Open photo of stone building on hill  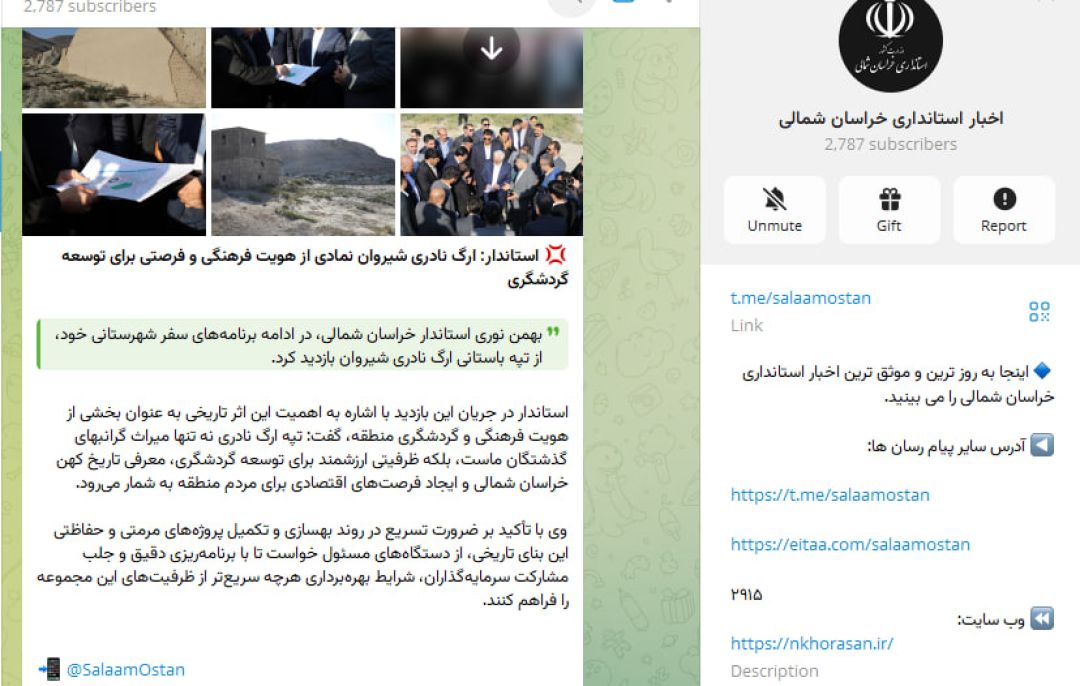pos(303,175)
